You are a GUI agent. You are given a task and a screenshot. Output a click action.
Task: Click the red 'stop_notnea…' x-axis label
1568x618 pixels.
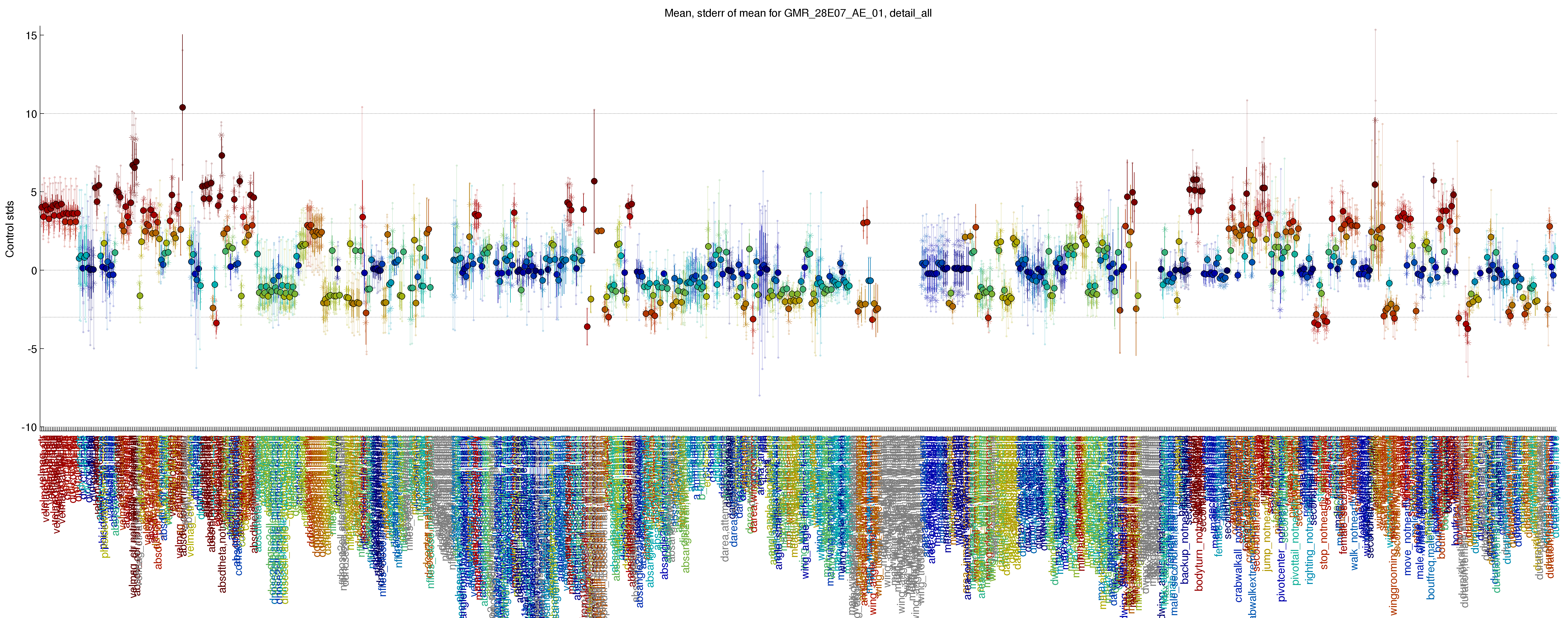point(1324,503)
